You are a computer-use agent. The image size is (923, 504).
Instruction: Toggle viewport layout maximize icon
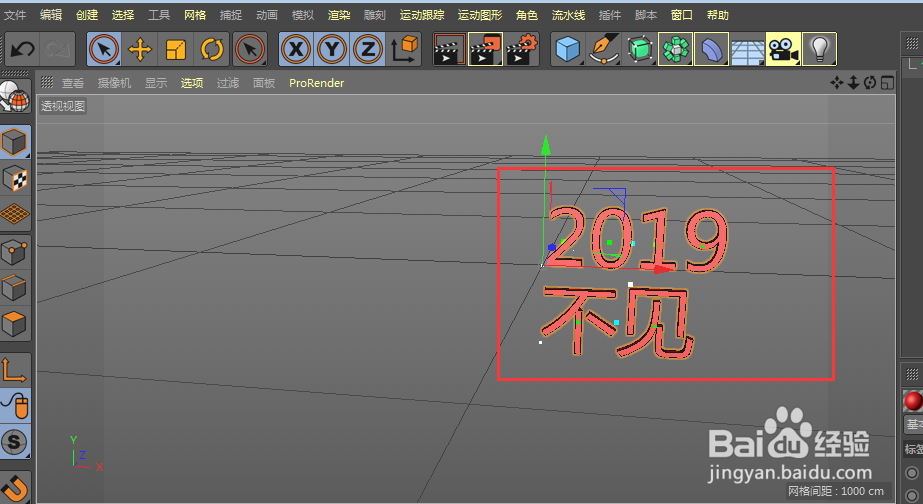[887, 83]
